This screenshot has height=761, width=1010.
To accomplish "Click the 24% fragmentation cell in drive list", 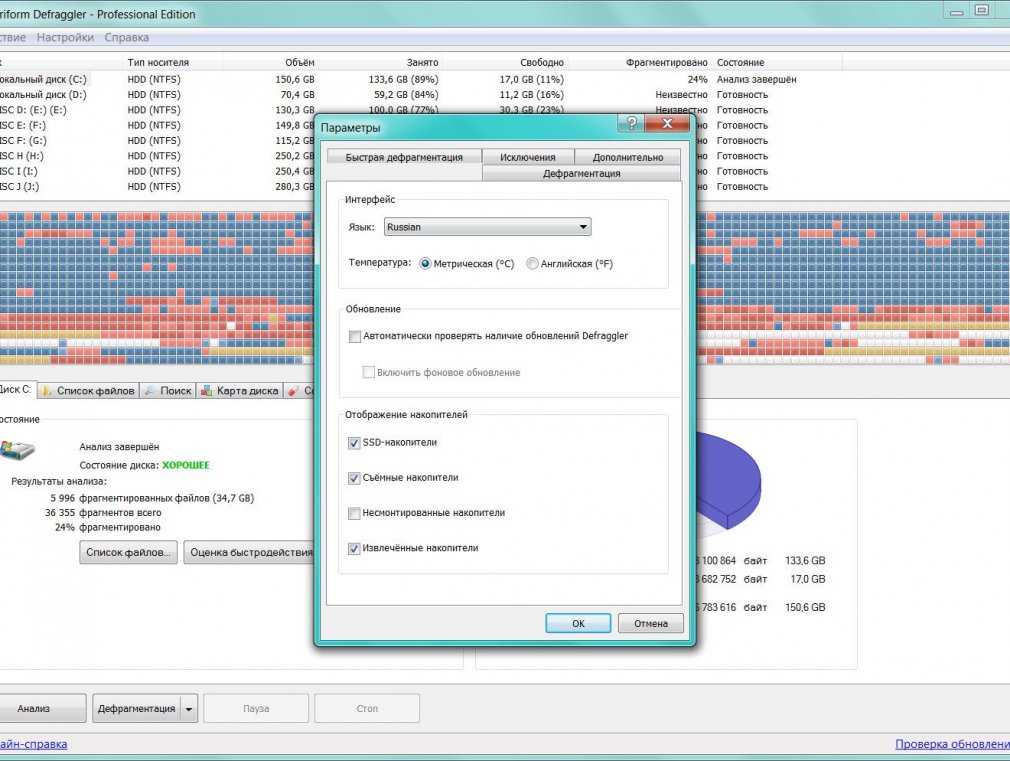I will 697,79.
